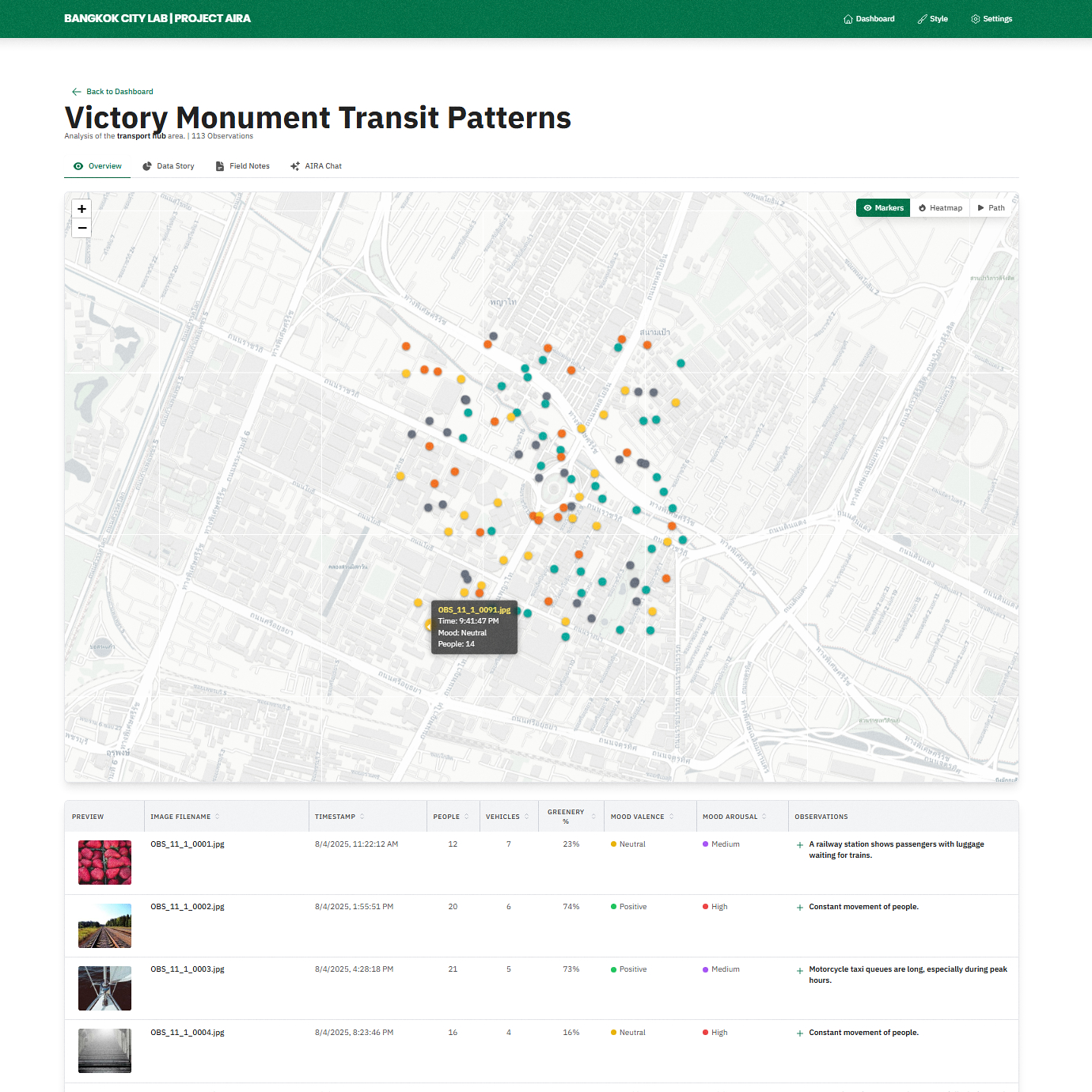Screen dimensions: 1092x1092
Task: Zoom in the map with plus button
Action: [x=82, y=209]
